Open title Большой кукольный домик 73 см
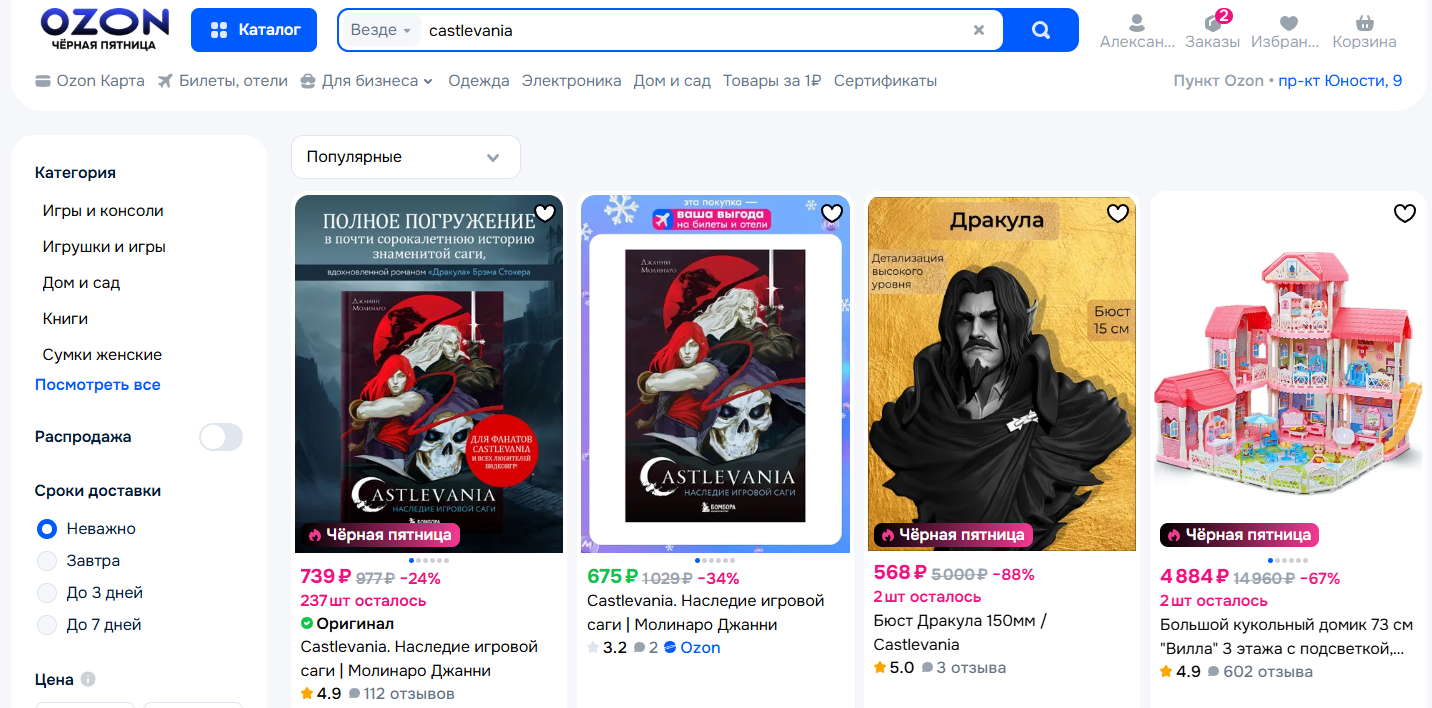Image resolution: width=1432 pixels, height=708 pixels. tap(1287, 637)
